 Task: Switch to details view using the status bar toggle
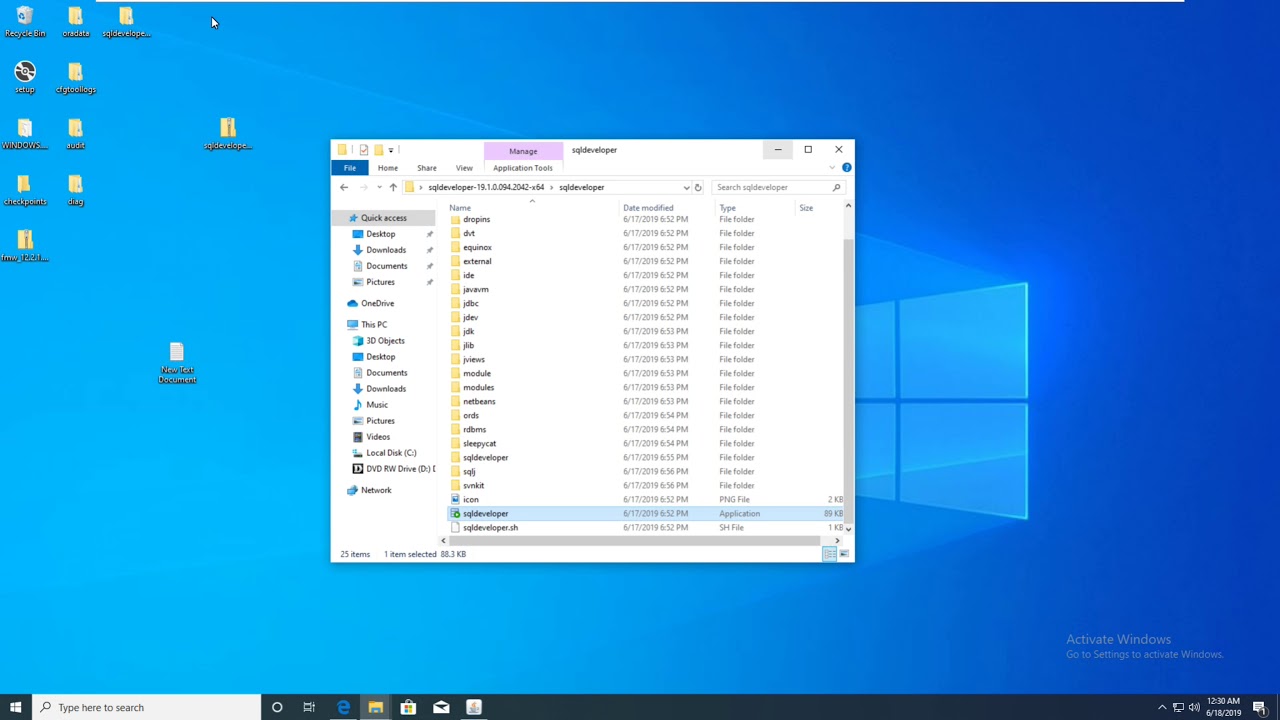click(x=829, y=554)
